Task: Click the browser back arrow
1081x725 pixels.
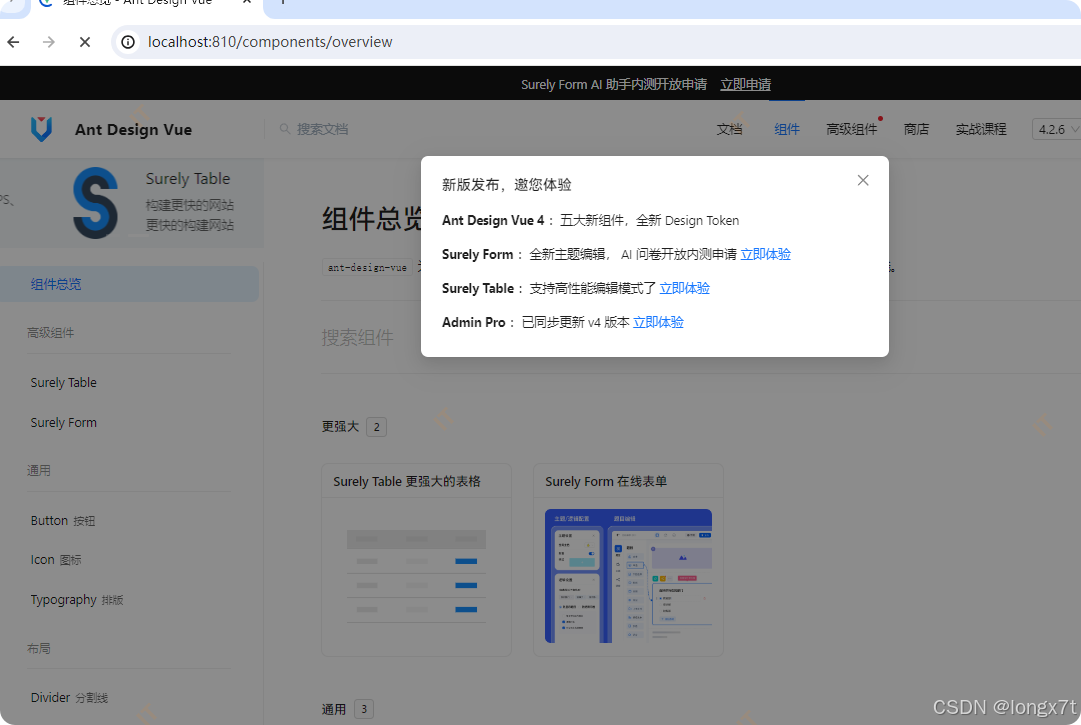Action: point(13,42)
